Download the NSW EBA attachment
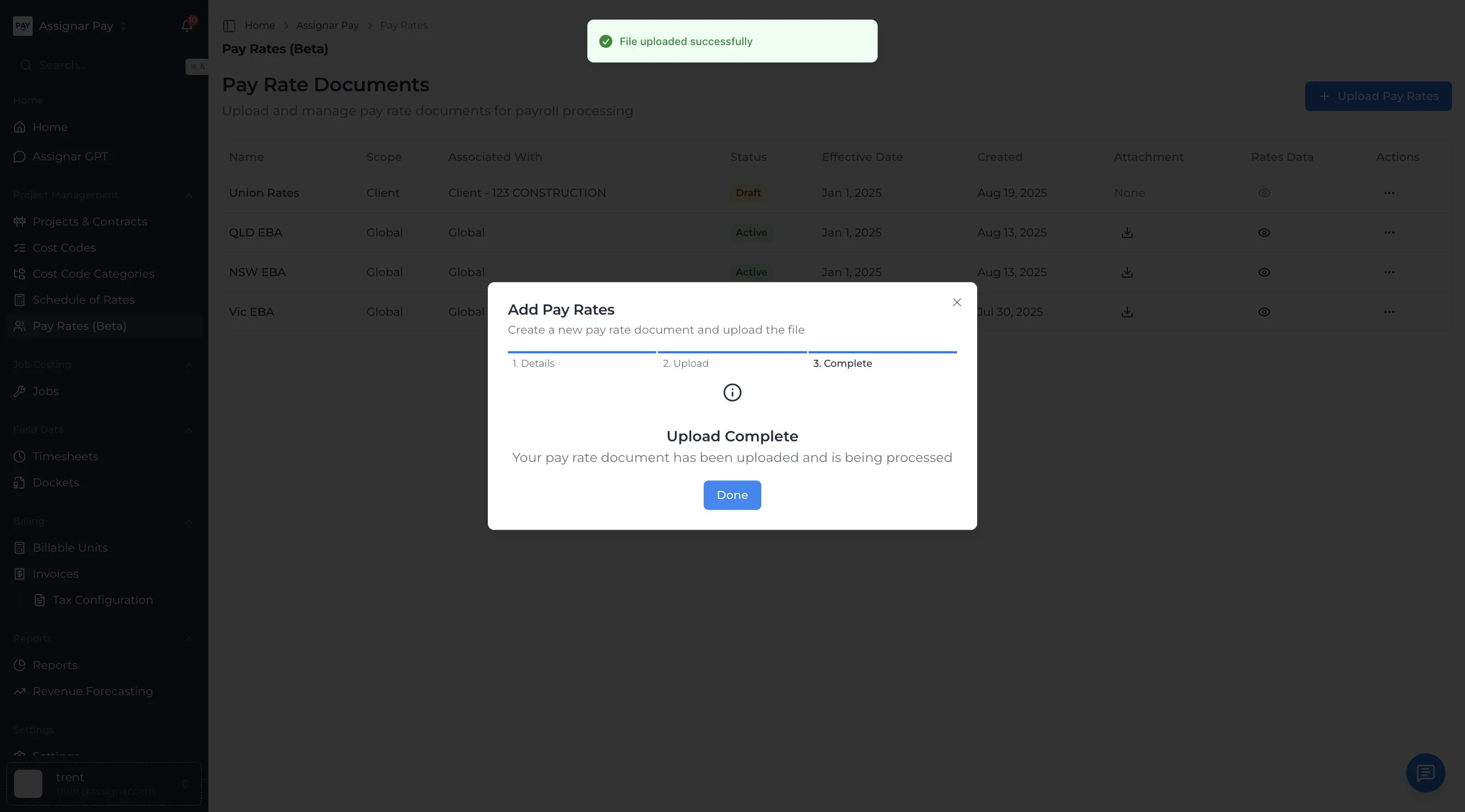This screenshot has height=812, width=1465. (x=1127, y=272)
